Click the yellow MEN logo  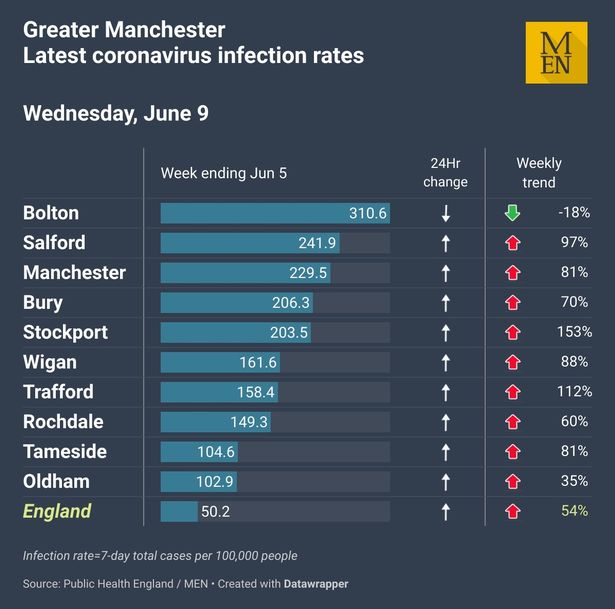pos(556,53)
